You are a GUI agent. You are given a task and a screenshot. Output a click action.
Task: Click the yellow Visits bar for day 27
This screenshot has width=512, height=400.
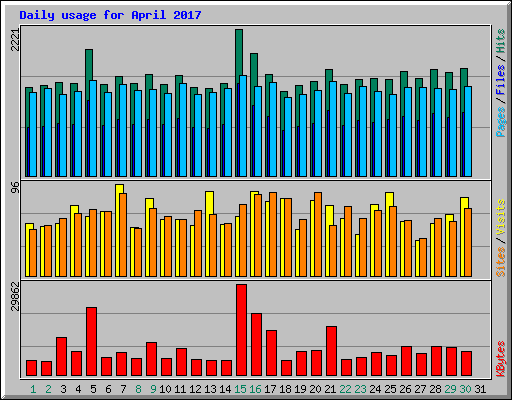pos(417,258)
